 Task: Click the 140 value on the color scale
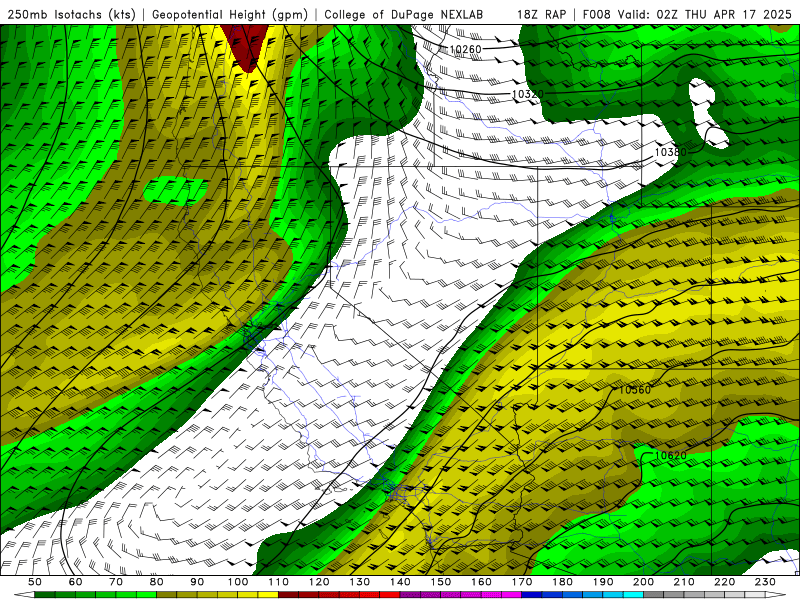coord(400,582)
